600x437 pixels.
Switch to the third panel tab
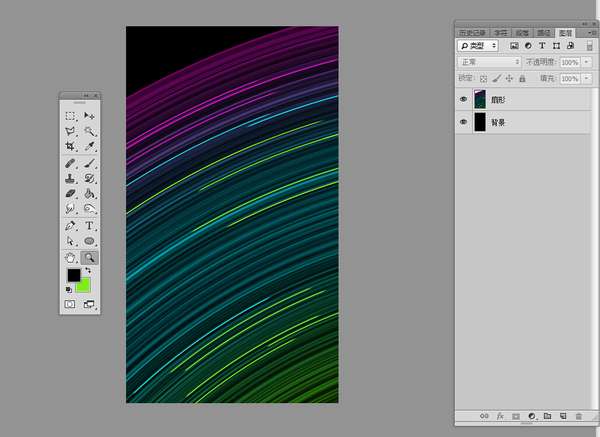522,33
